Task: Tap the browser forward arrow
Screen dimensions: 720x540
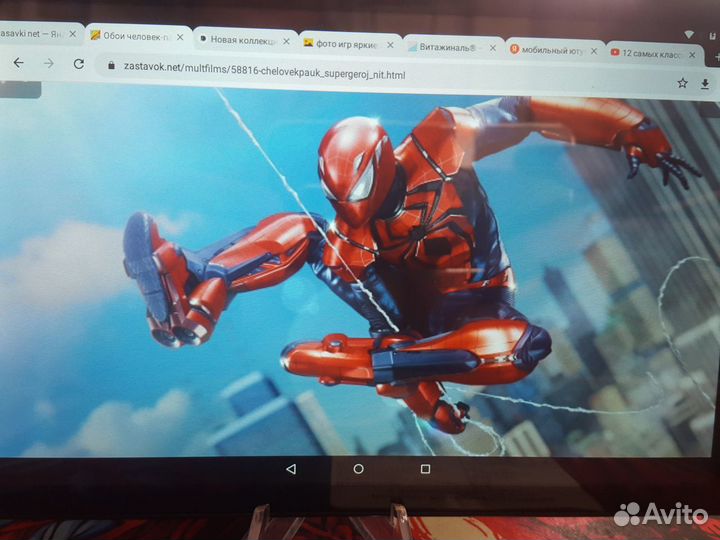Action: 48,63
